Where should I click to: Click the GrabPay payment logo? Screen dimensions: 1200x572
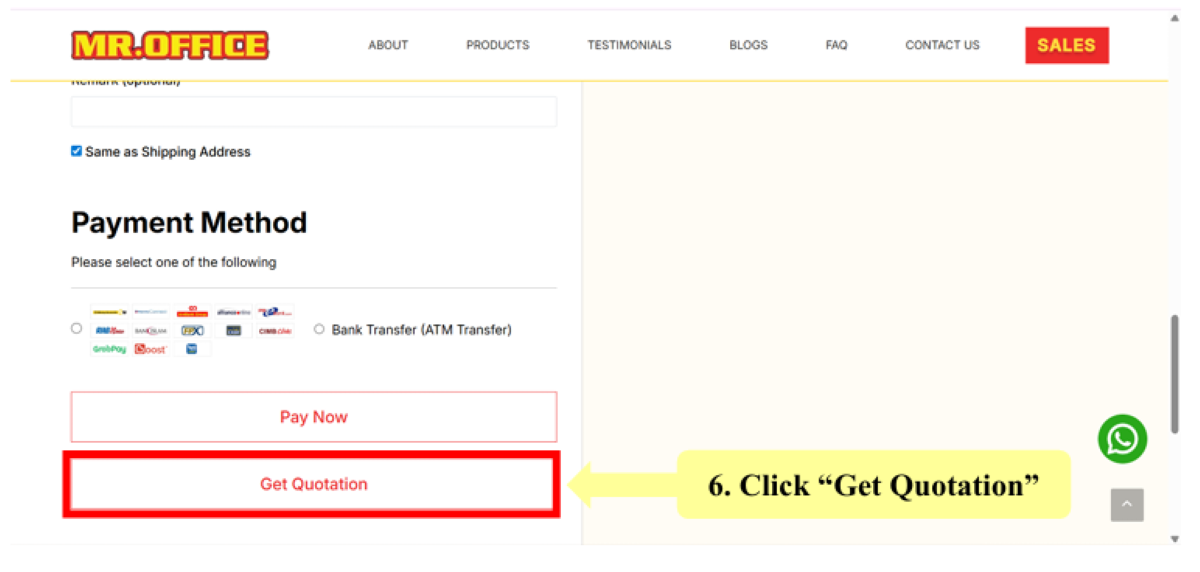tap(109, 349)
